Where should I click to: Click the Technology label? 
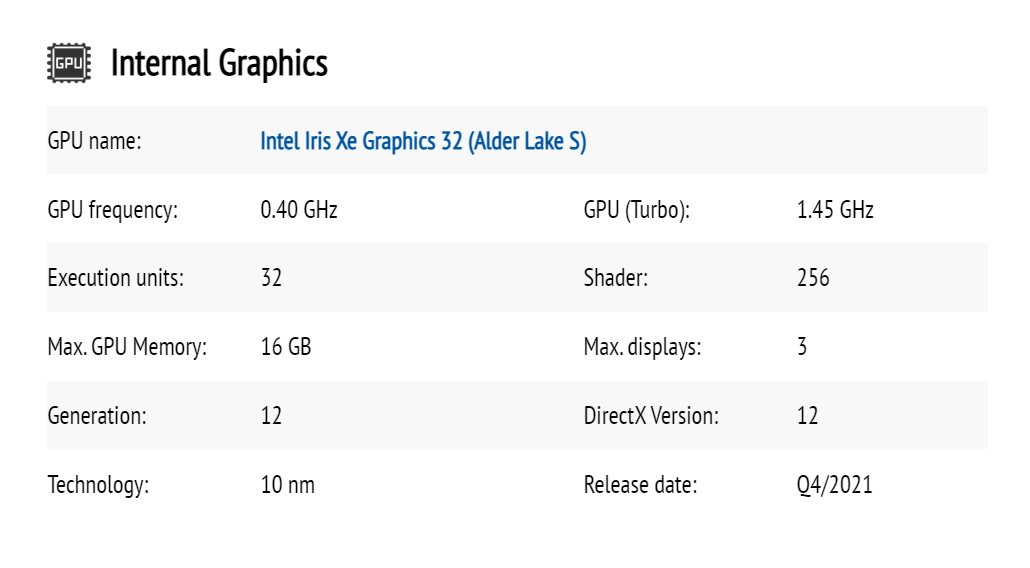[x=98, y=485]
